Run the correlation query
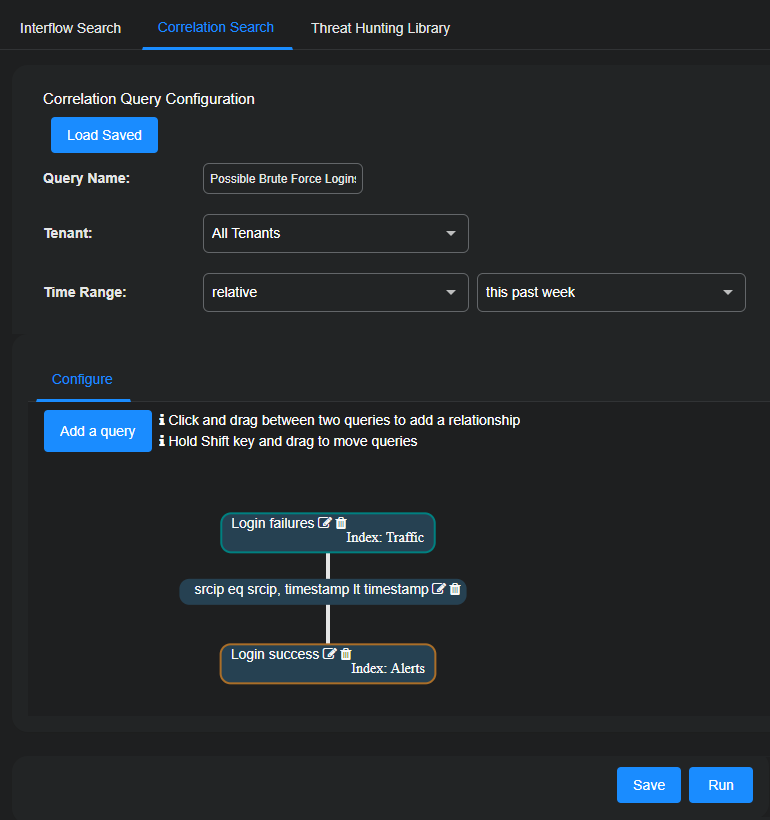770x820 pixels. tap(720, 785)
